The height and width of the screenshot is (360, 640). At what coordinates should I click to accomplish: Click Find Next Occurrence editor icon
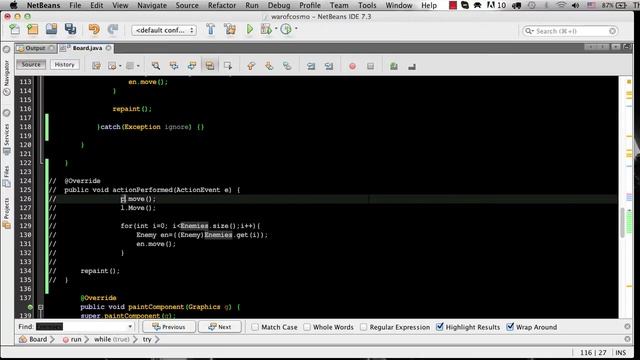tap(192, 66)
